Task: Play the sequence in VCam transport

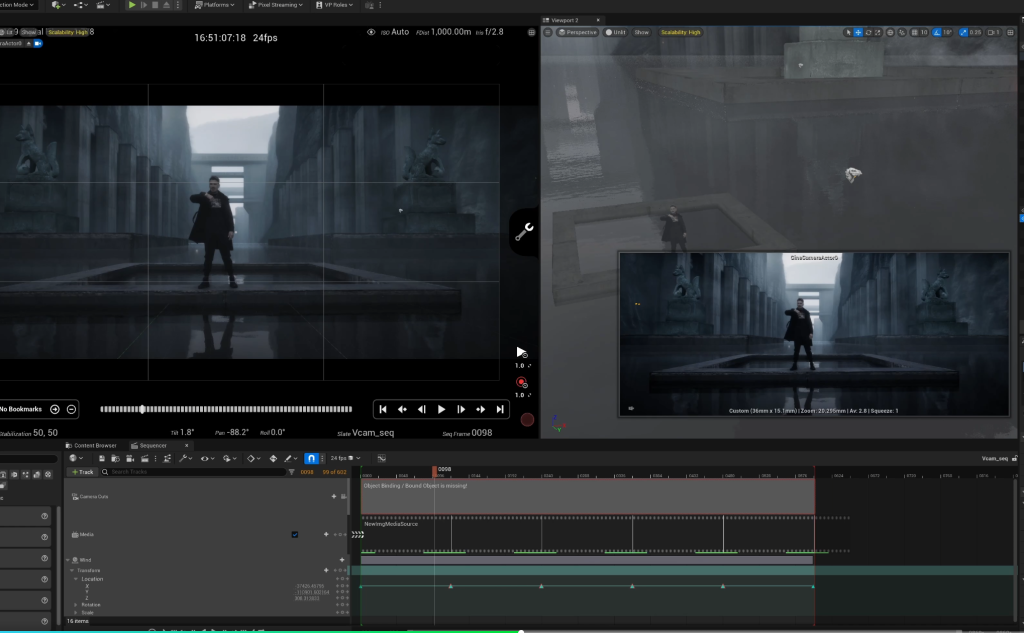Action: pos(441,409)
